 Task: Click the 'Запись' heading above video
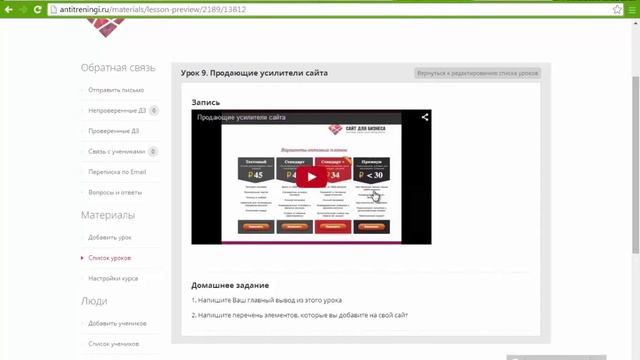coord(206,102)
